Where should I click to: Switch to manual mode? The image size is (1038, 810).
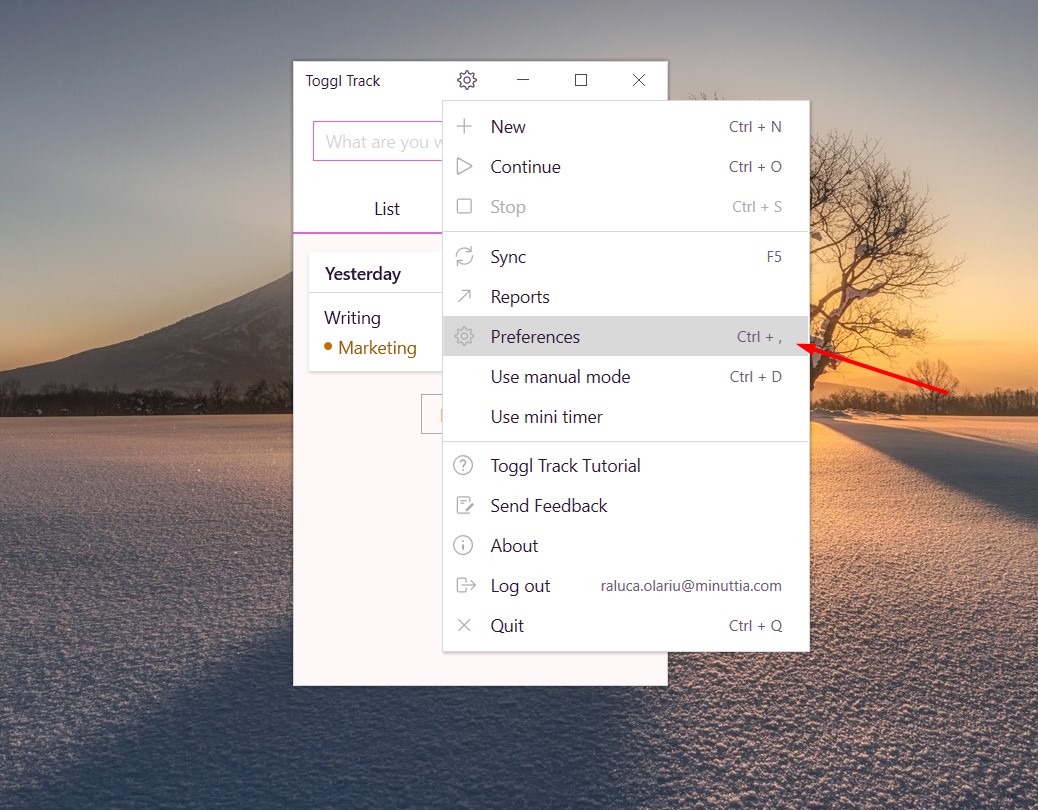point(560,377)
